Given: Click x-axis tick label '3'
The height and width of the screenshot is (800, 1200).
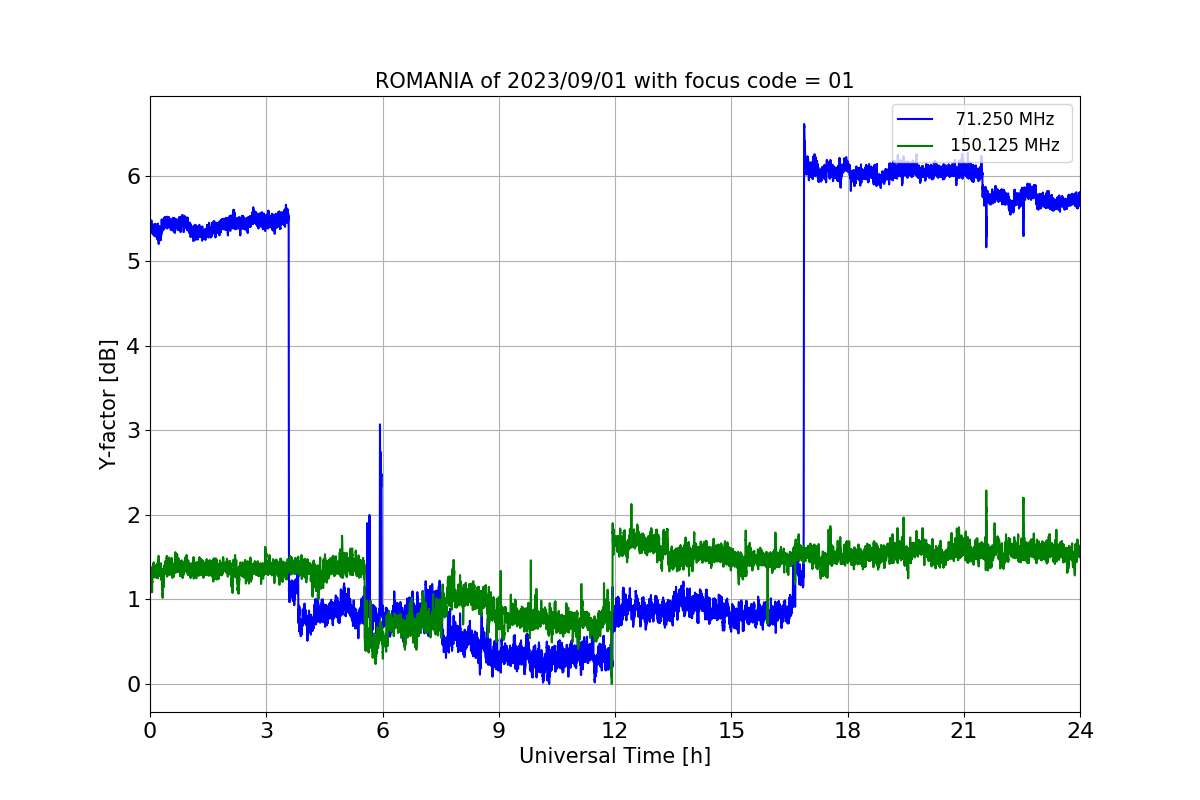Looking at the screenshot, I should click(266, 730).
